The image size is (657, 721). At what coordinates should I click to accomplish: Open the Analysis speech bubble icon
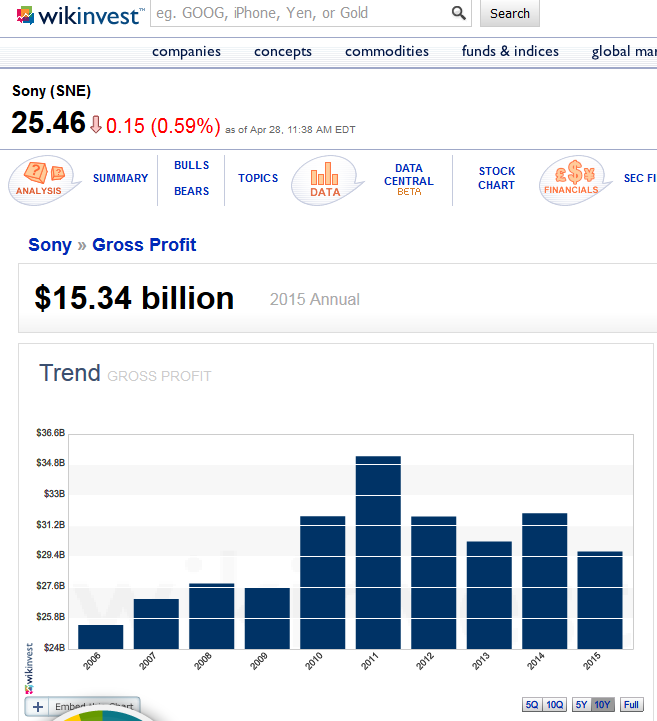(41, 180)
